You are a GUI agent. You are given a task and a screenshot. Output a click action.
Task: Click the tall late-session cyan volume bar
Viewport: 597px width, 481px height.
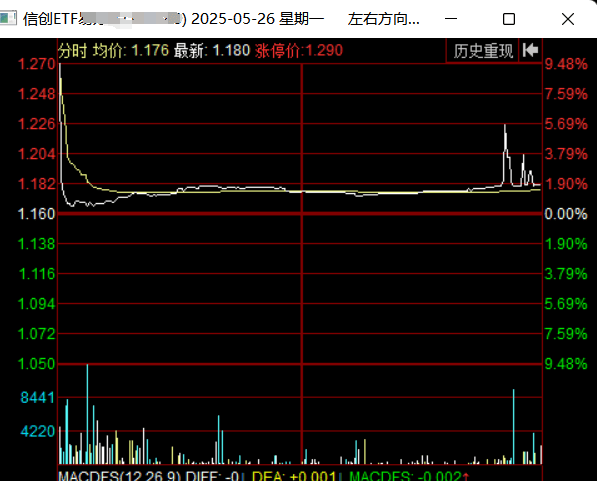[x=514, y=427]
